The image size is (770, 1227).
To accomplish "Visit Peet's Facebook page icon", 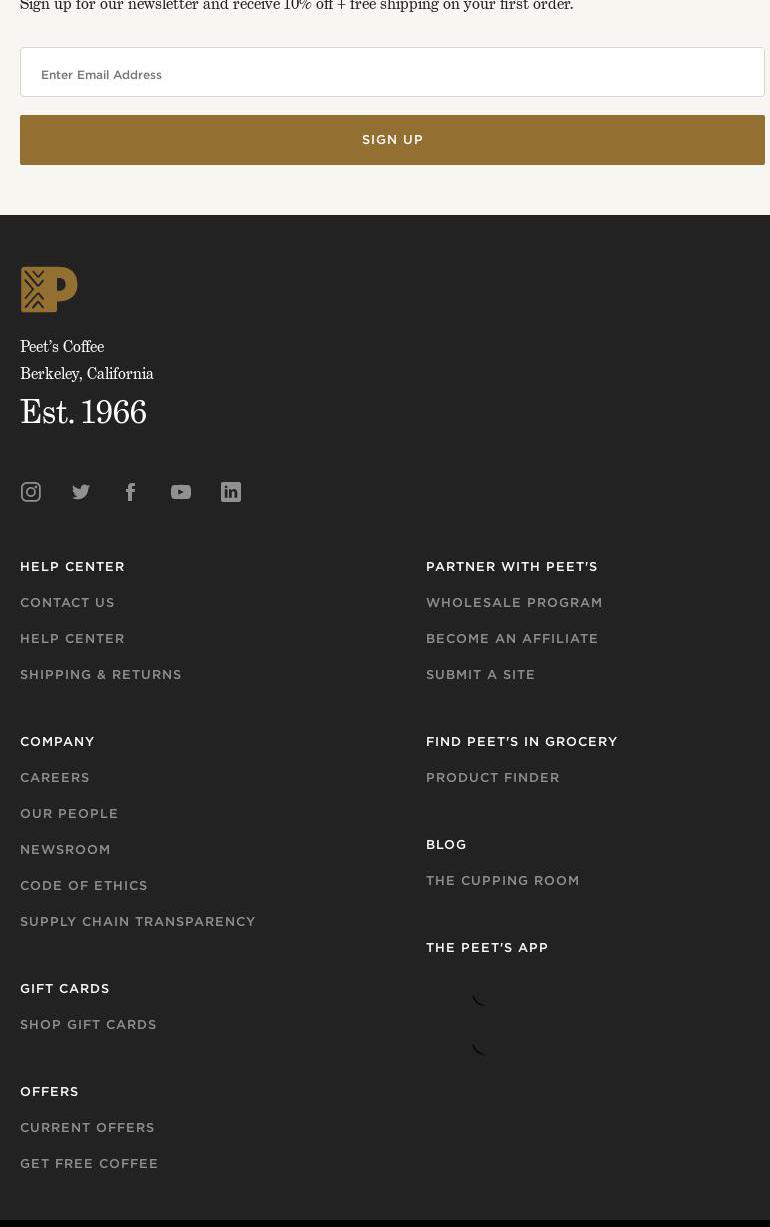I will pyautogui.click(x=131, y=492).
